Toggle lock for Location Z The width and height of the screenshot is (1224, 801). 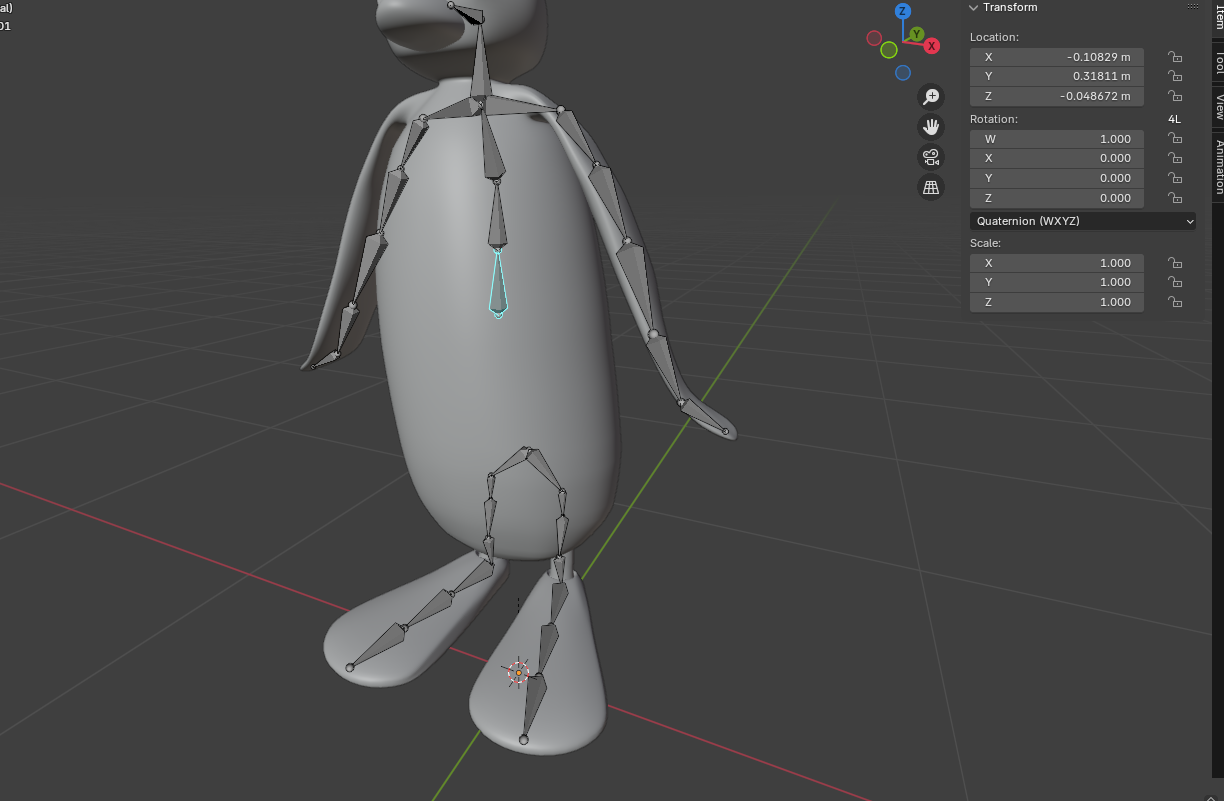click(x=1175, y=96)
